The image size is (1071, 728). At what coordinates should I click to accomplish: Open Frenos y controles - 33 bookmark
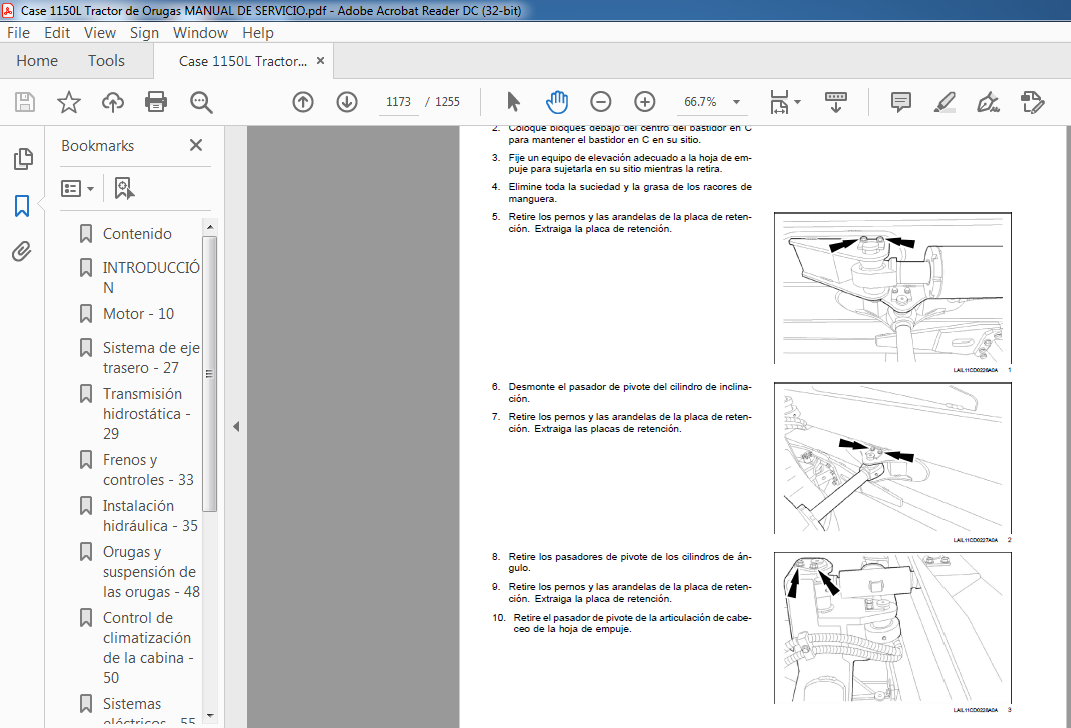(148, 469)
